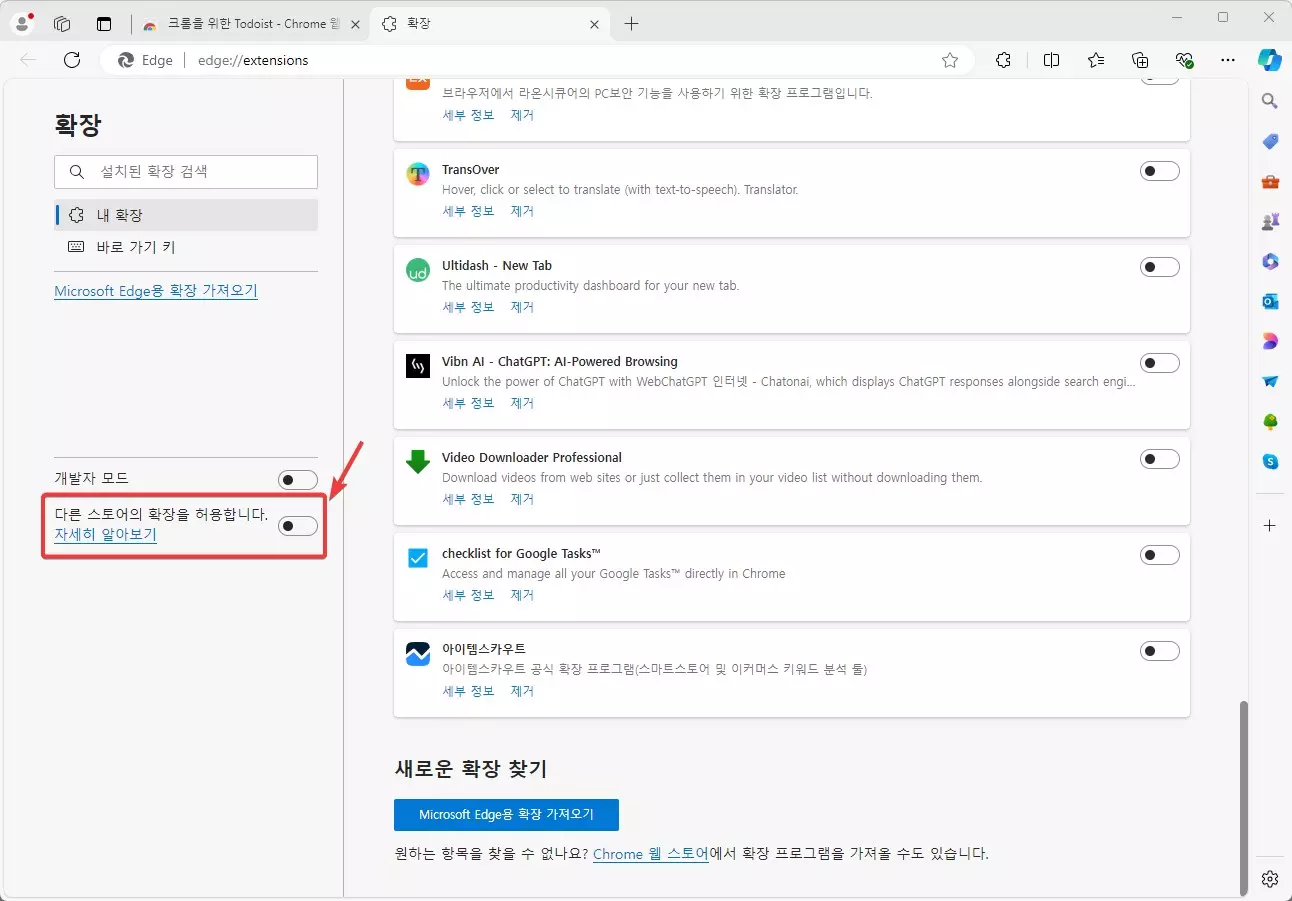The width and height of the screenshot is (1292, 901).
Task: Open a new tab with plus button
Action: coord(631,24)
